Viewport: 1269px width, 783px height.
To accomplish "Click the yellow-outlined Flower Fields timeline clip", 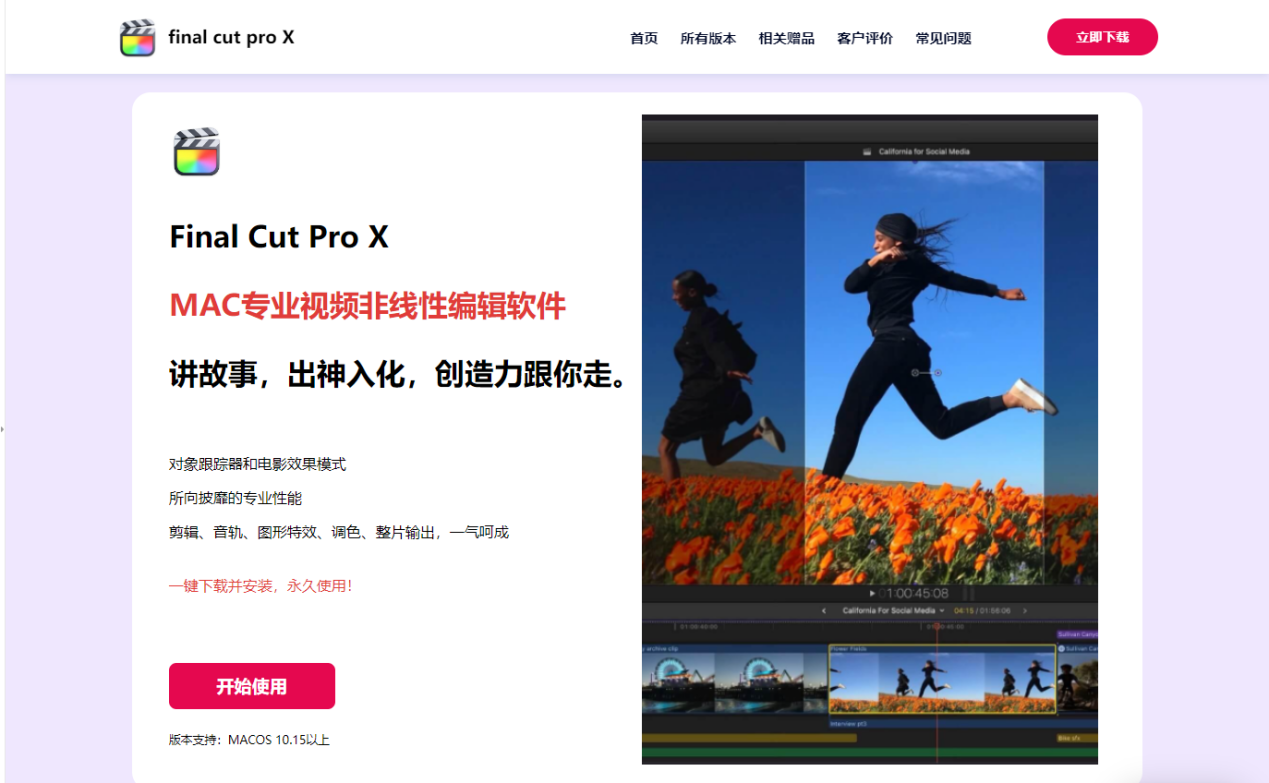I will pyautogui.click(x=942, y=679).
